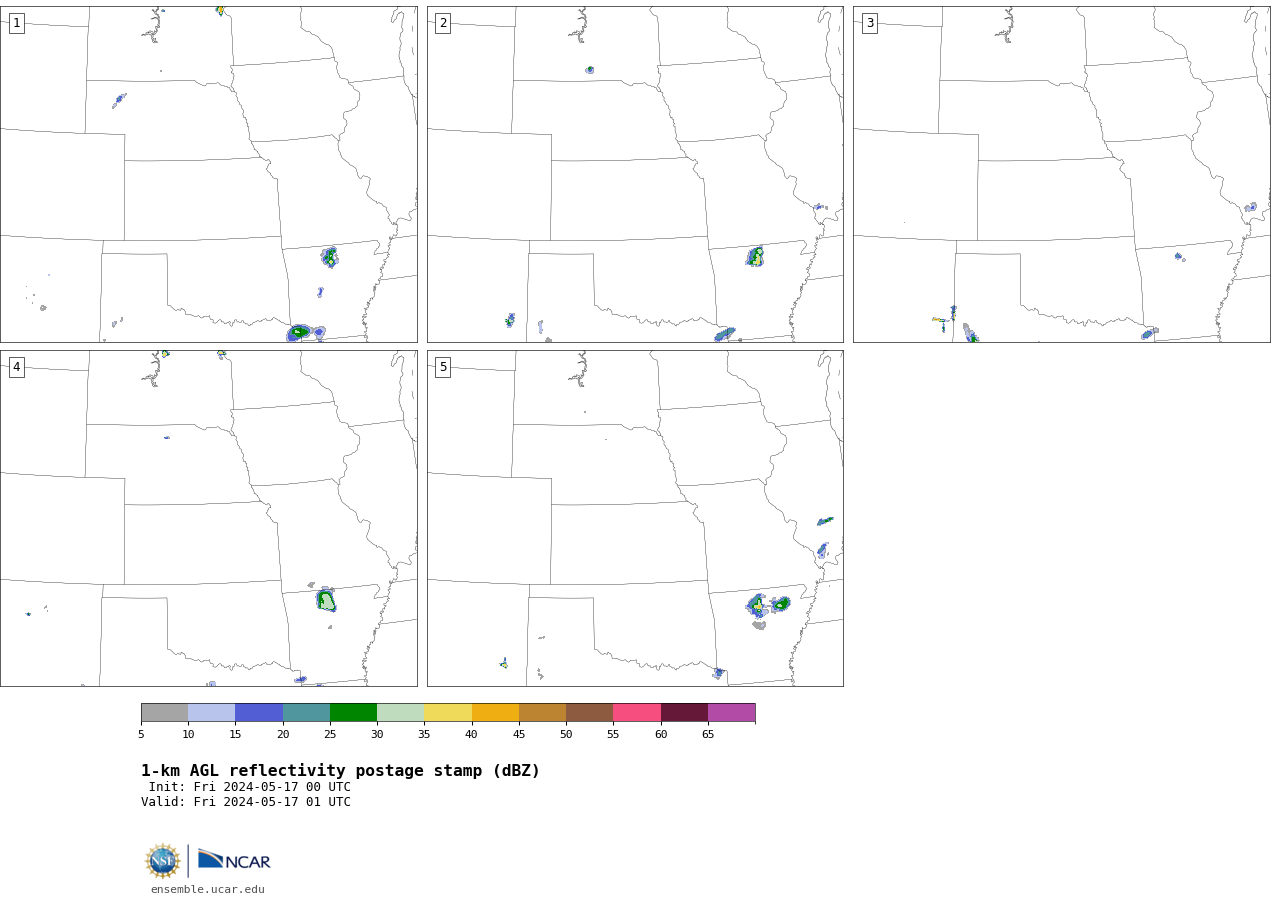Open ensemble member 4 map thumbnail

coord(209,518)
